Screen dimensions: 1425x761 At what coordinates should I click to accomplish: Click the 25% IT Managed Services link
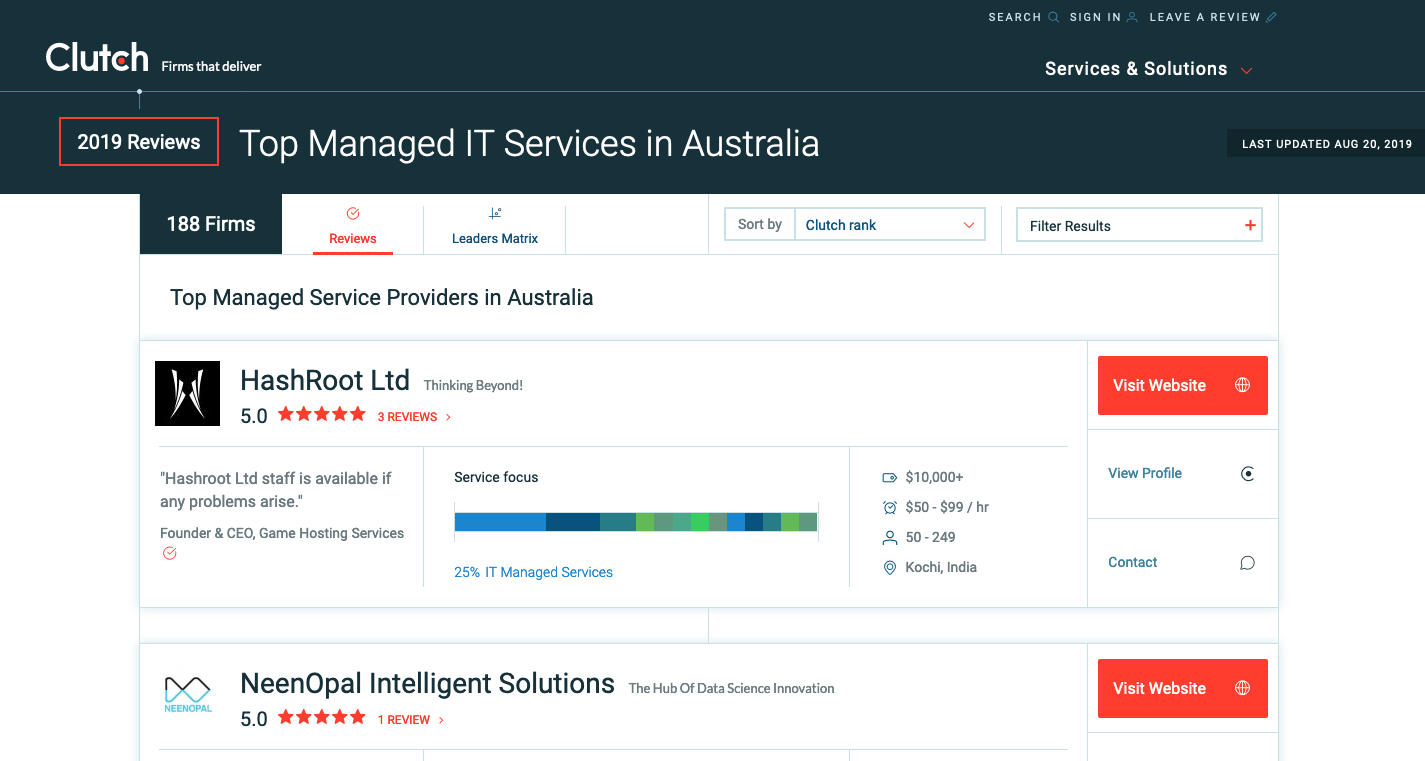[533, 572]
